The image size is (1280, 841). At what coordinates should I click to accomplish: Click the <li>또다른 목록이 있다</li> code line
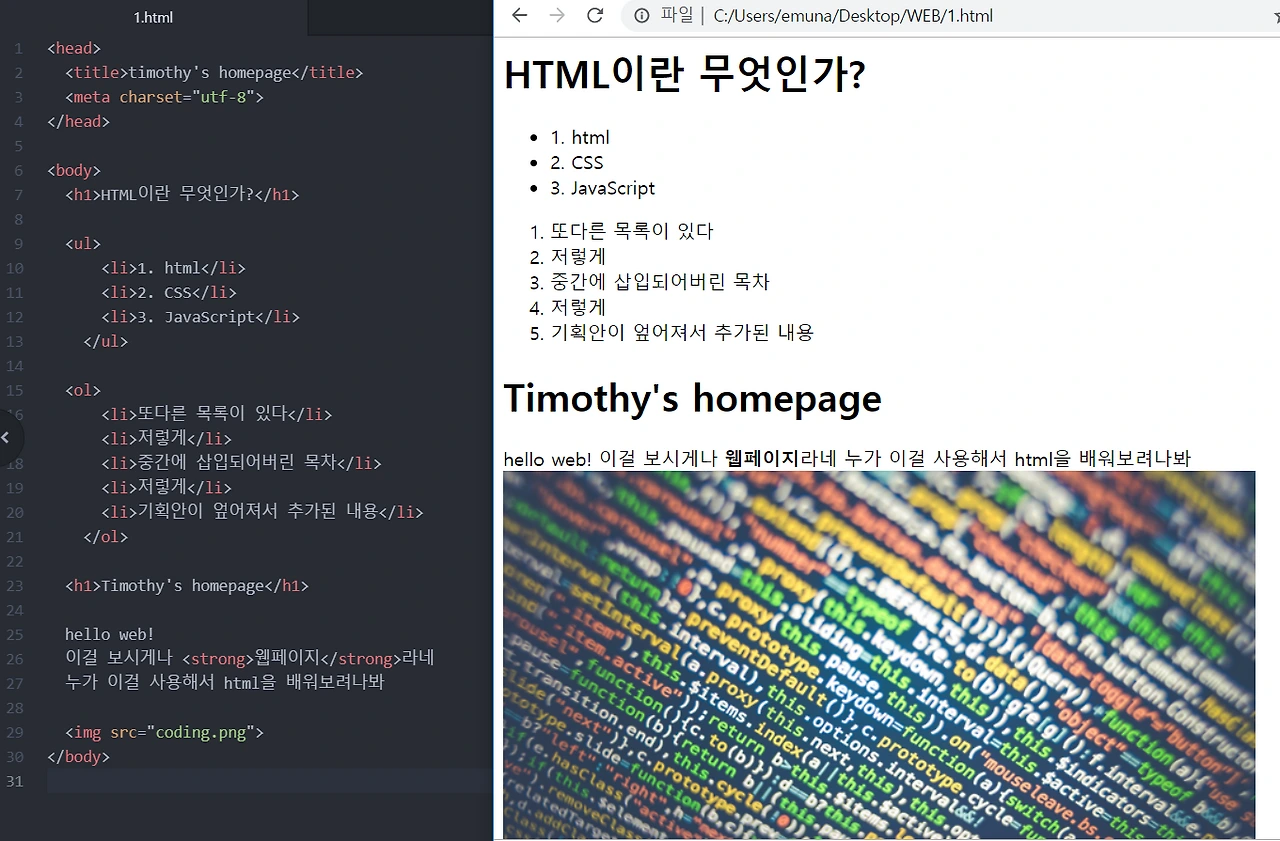(x=216, y=414)
